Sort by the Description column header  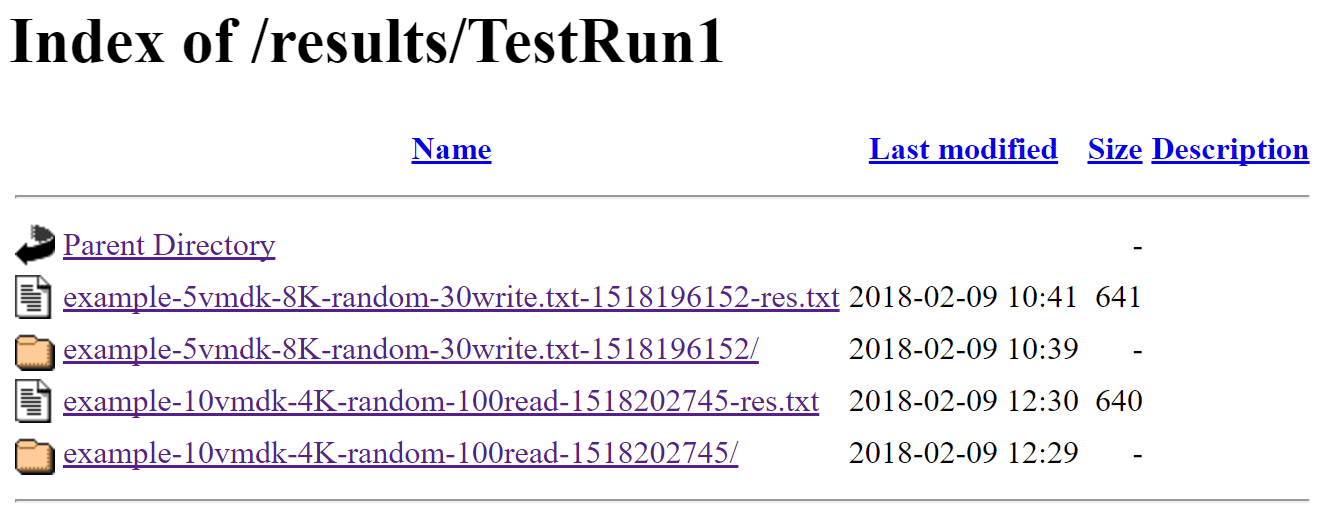1230,150
